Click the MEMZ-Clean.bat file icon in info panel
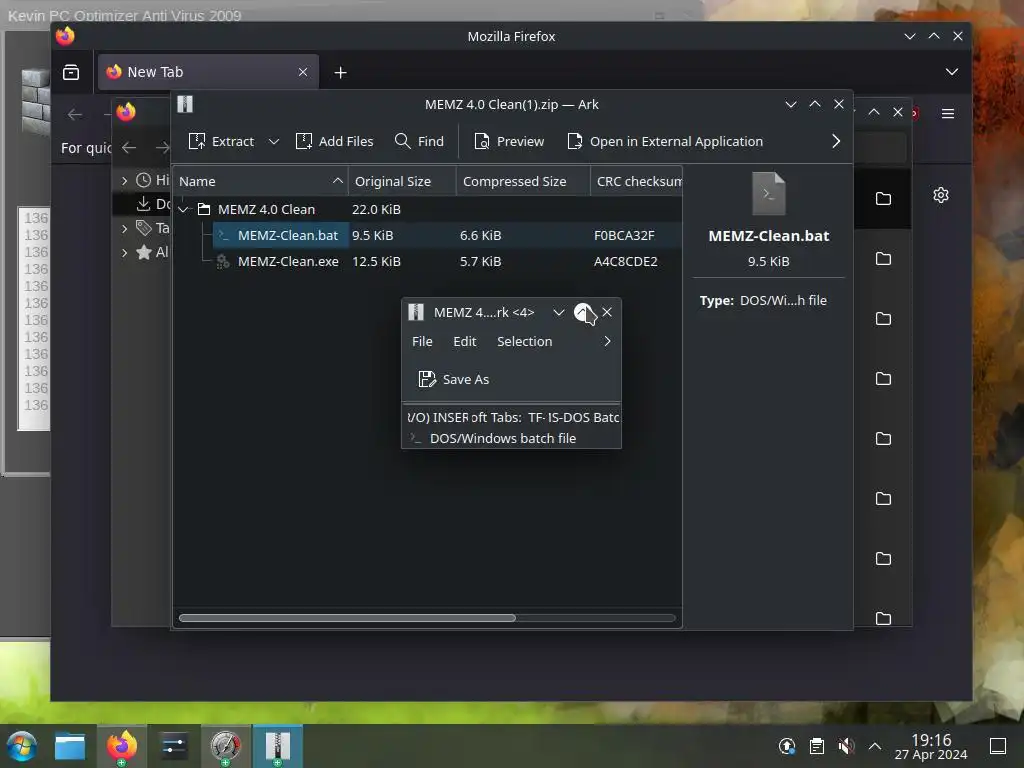Image resolution: width=1024 pixels, height=768 pixels. [769, 194]
